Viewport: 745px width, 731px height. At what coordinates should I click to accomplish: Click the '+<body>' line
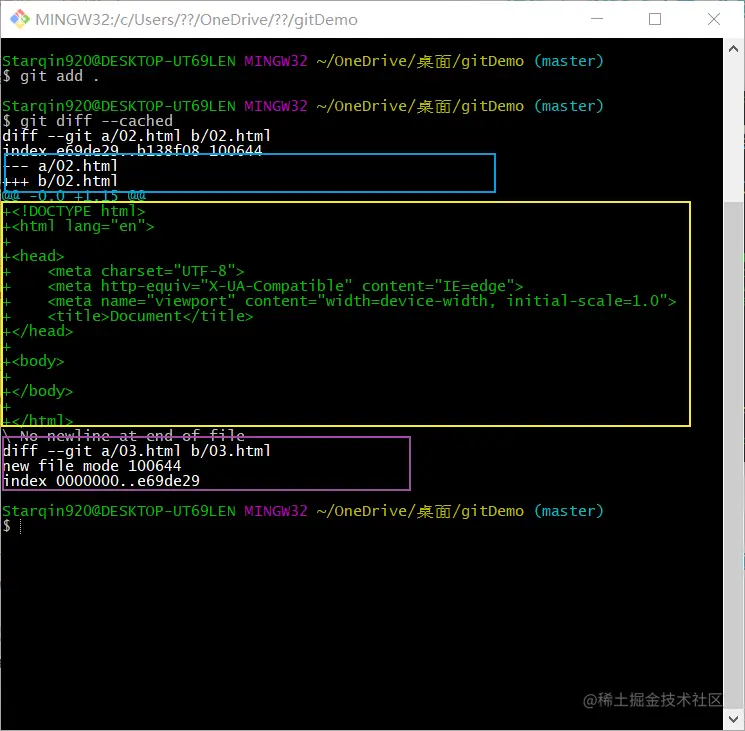click(33, 361)
